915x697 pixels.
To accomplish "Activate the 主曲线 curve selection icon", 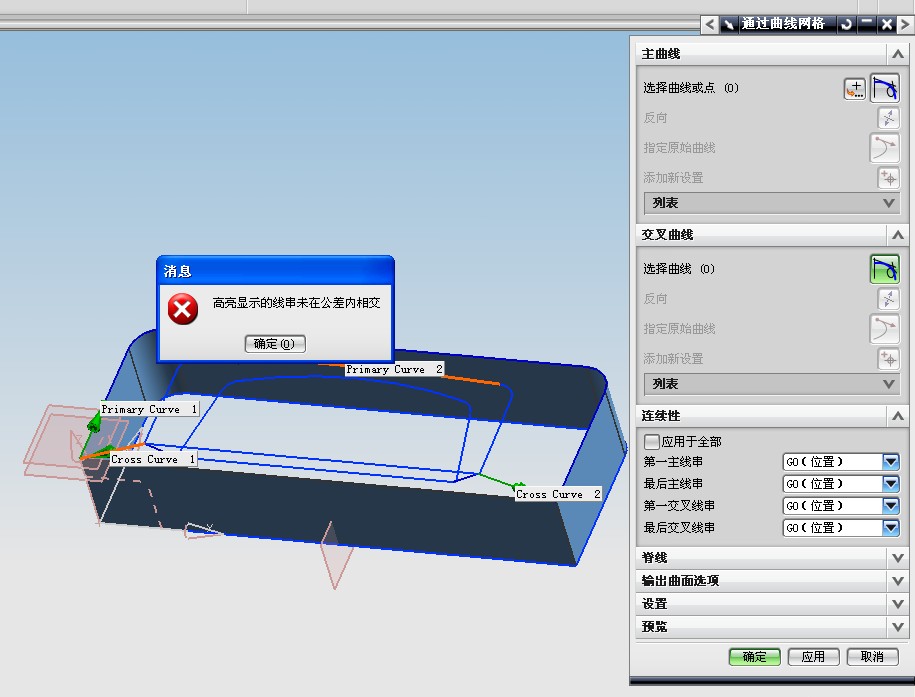I will (x=885, y=88).
